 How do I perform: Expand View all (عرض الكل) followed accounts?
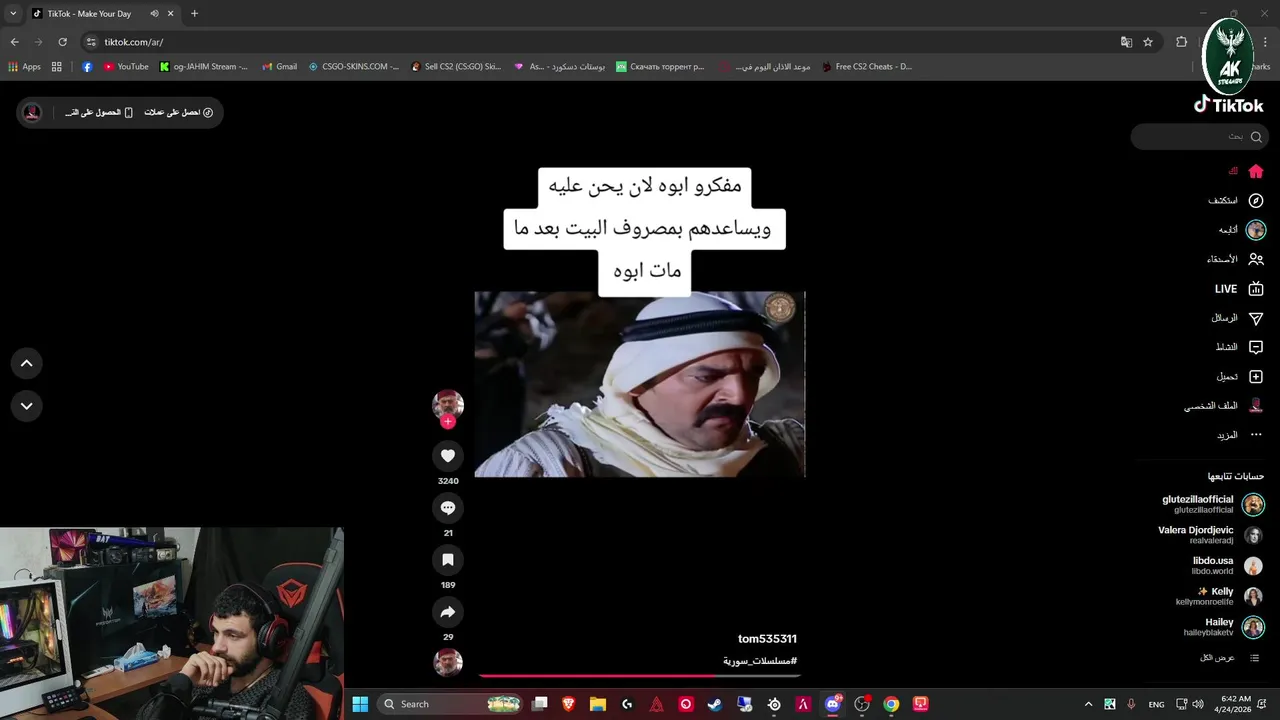click(x=1229, y=657)
